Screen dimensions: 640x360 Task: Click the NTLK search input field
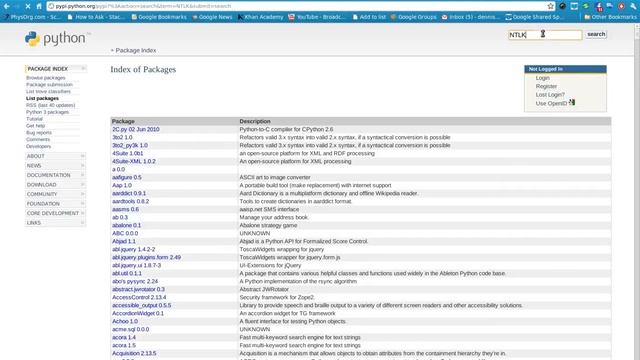coord(545,35)
